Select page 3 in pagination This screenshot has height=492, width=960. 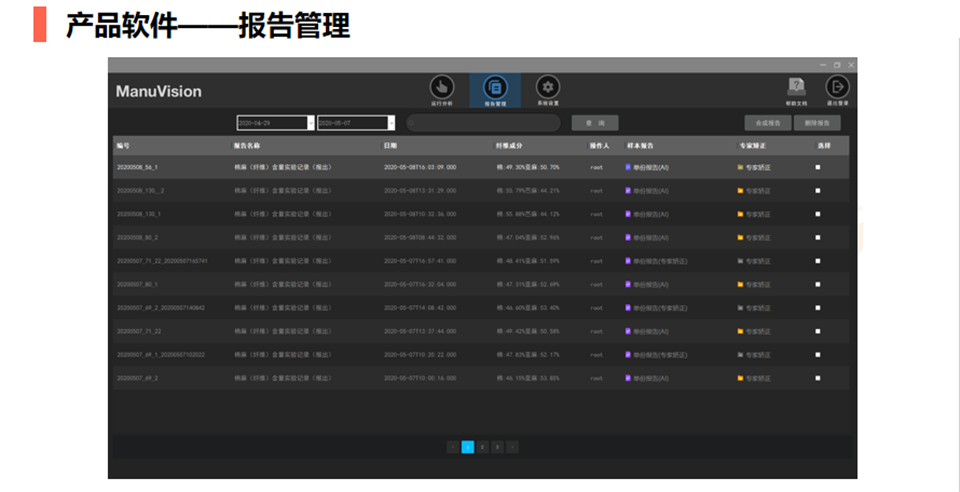(497, 447)
